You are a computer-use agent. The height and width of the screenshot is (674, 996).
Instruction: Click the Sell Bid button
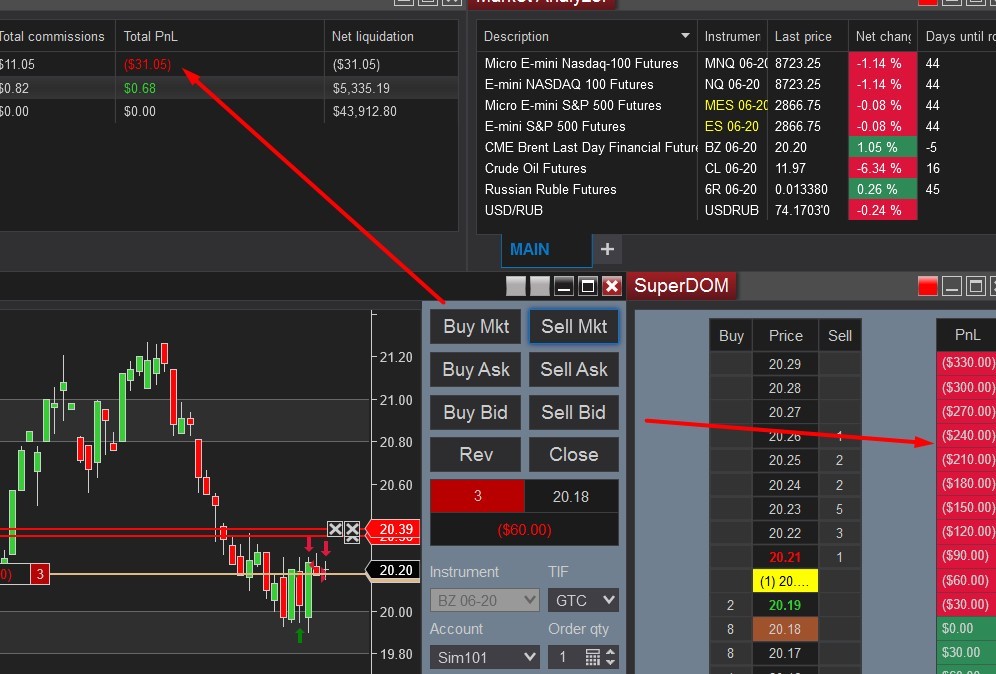coord(574,412)
